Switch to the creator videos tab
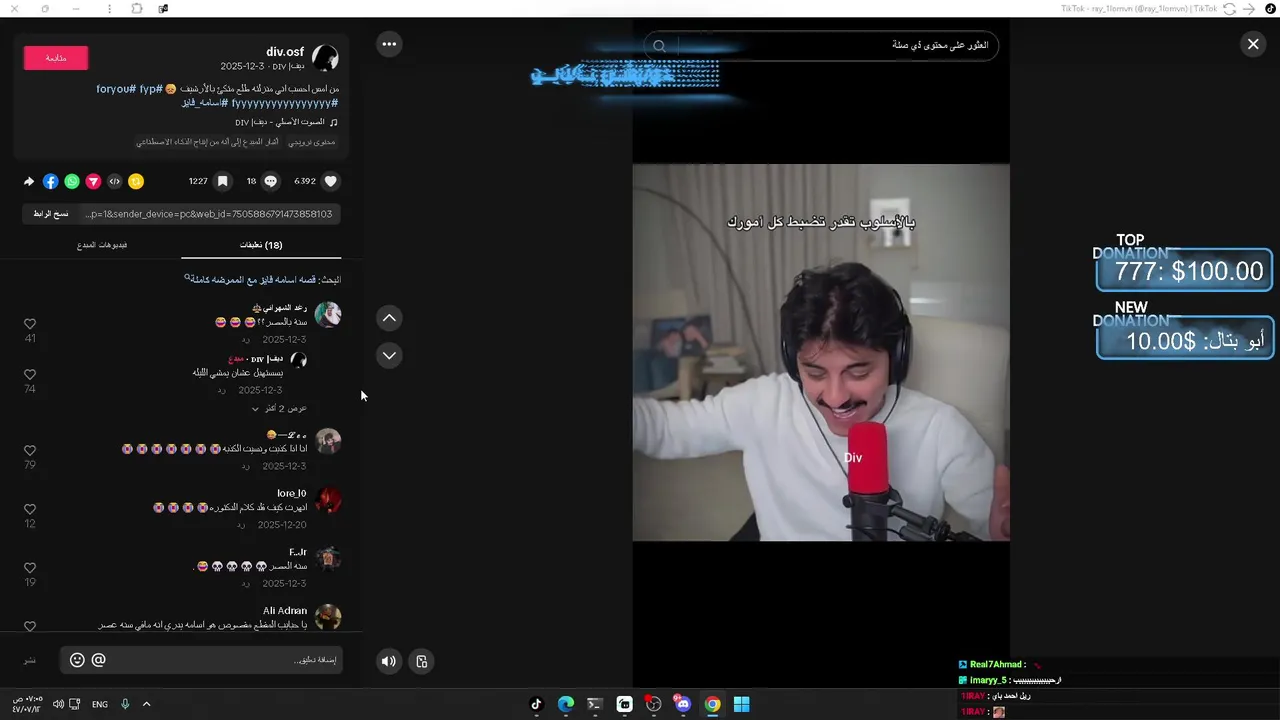This screenshot has width=1280, height=720. tap(102, 245)
